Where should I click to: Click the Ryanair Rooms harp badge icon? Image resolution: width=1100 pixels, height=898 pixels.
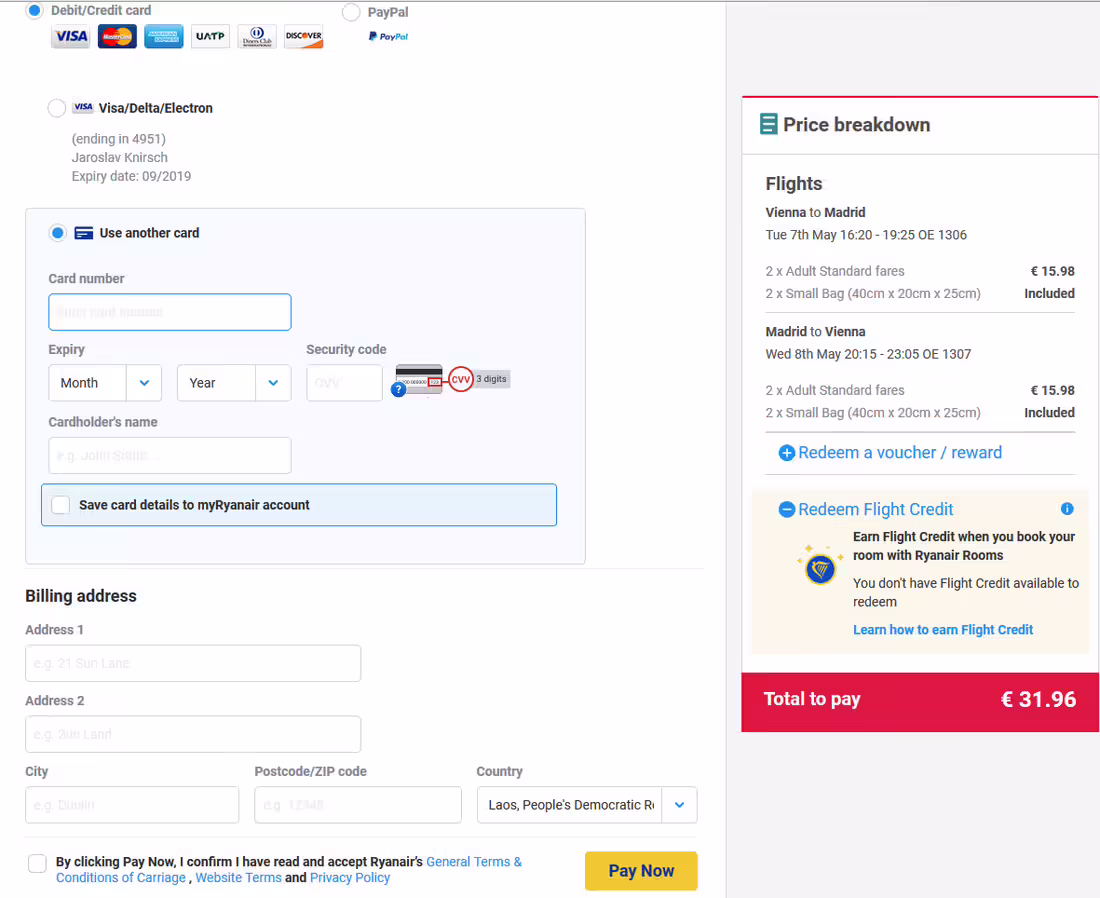[x=819, y=566]
